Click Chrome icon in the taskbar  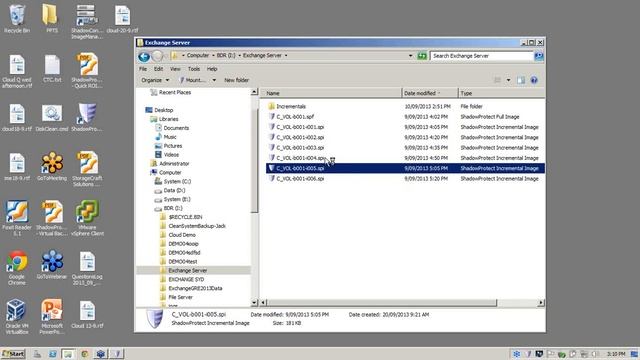tap(84, 354)
